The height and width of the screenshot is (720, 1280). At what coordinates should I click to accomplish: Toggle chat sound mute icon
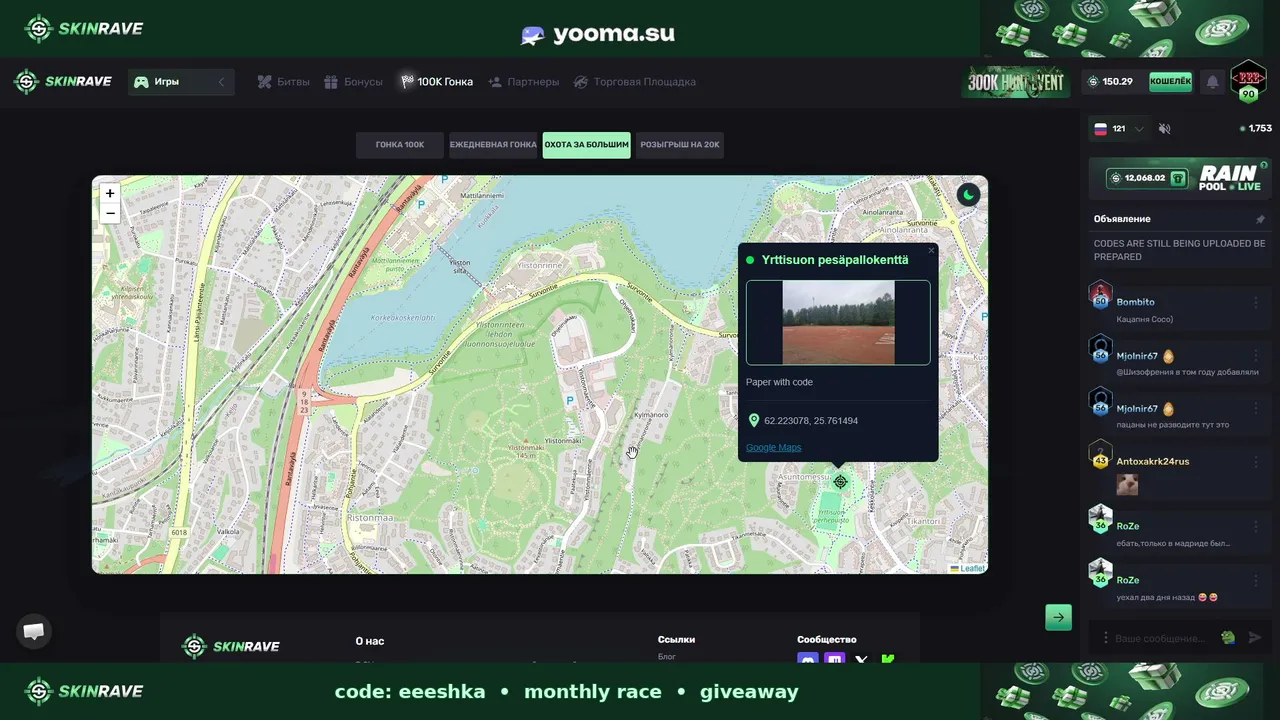click(1165, 129)
